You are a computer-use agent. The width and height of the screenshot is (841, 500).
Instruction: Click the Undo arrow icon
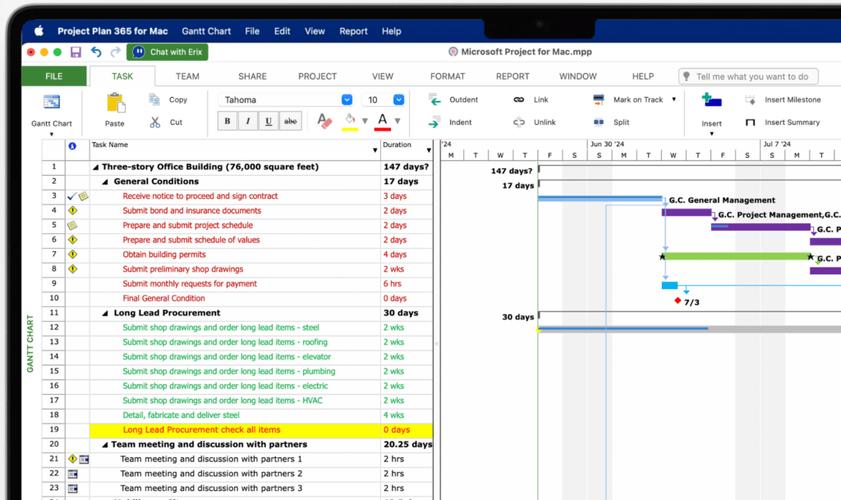pyautogui.click(x=96, y=52)
